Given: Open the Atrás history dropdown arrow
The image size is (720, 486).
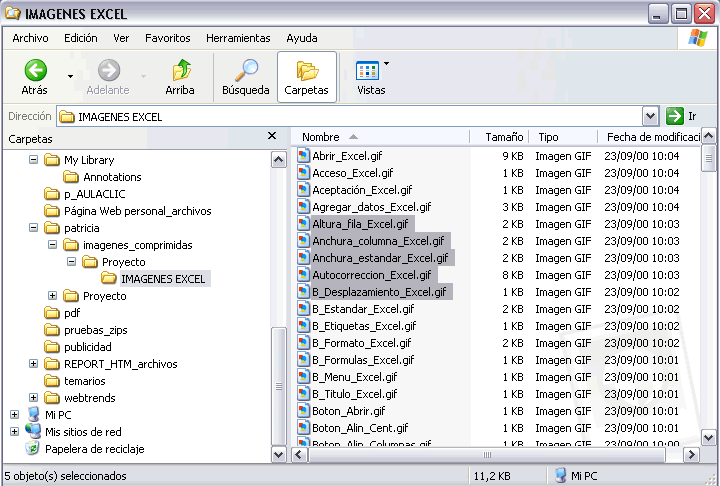Looking at the screenshot, I should click(x=70, y=76).
